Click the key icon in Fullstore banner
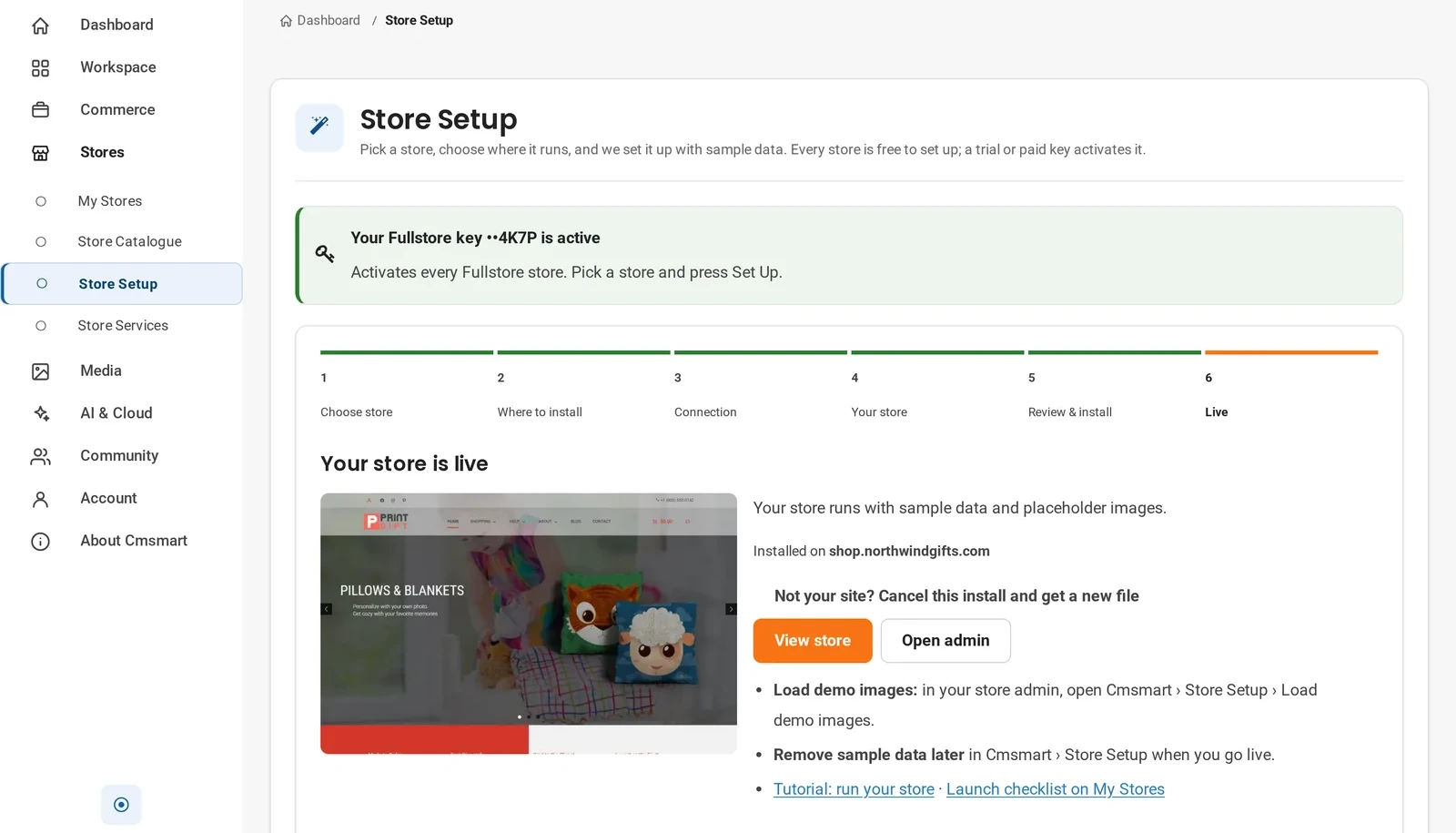 pos(325,254)
